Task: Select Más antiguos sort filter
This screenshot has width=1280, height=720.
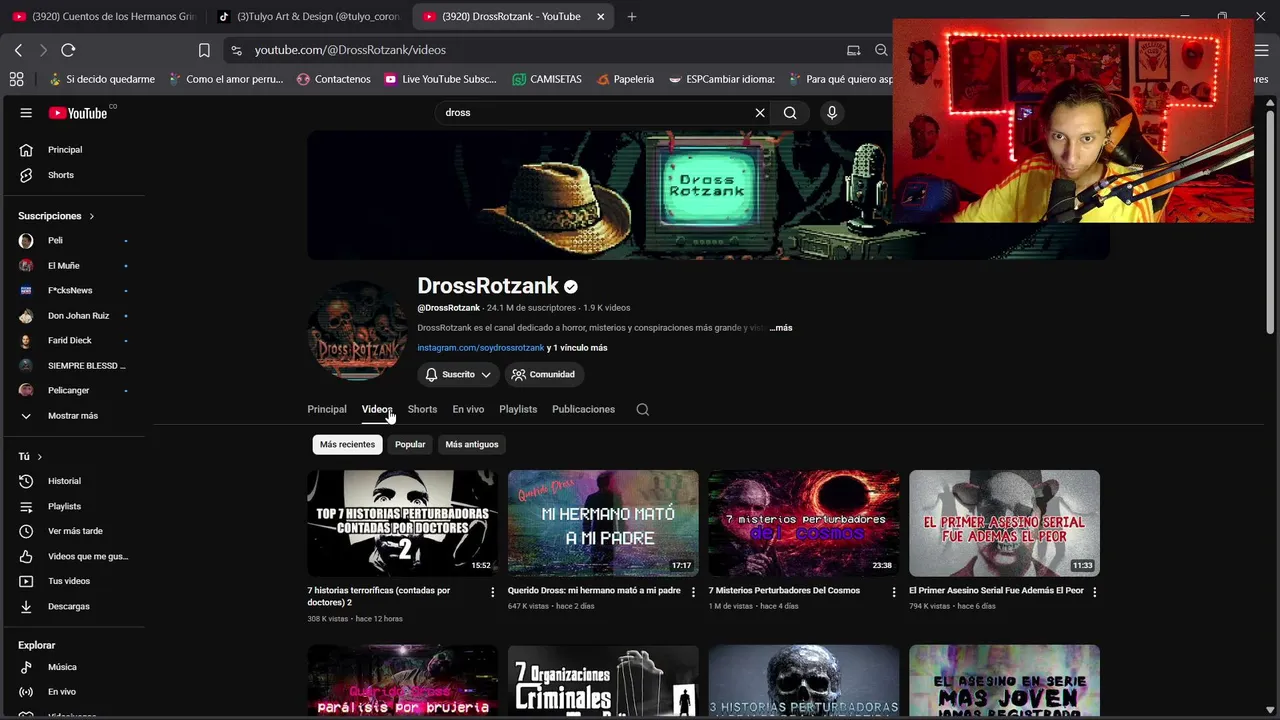Action: [x=472, y=444]
